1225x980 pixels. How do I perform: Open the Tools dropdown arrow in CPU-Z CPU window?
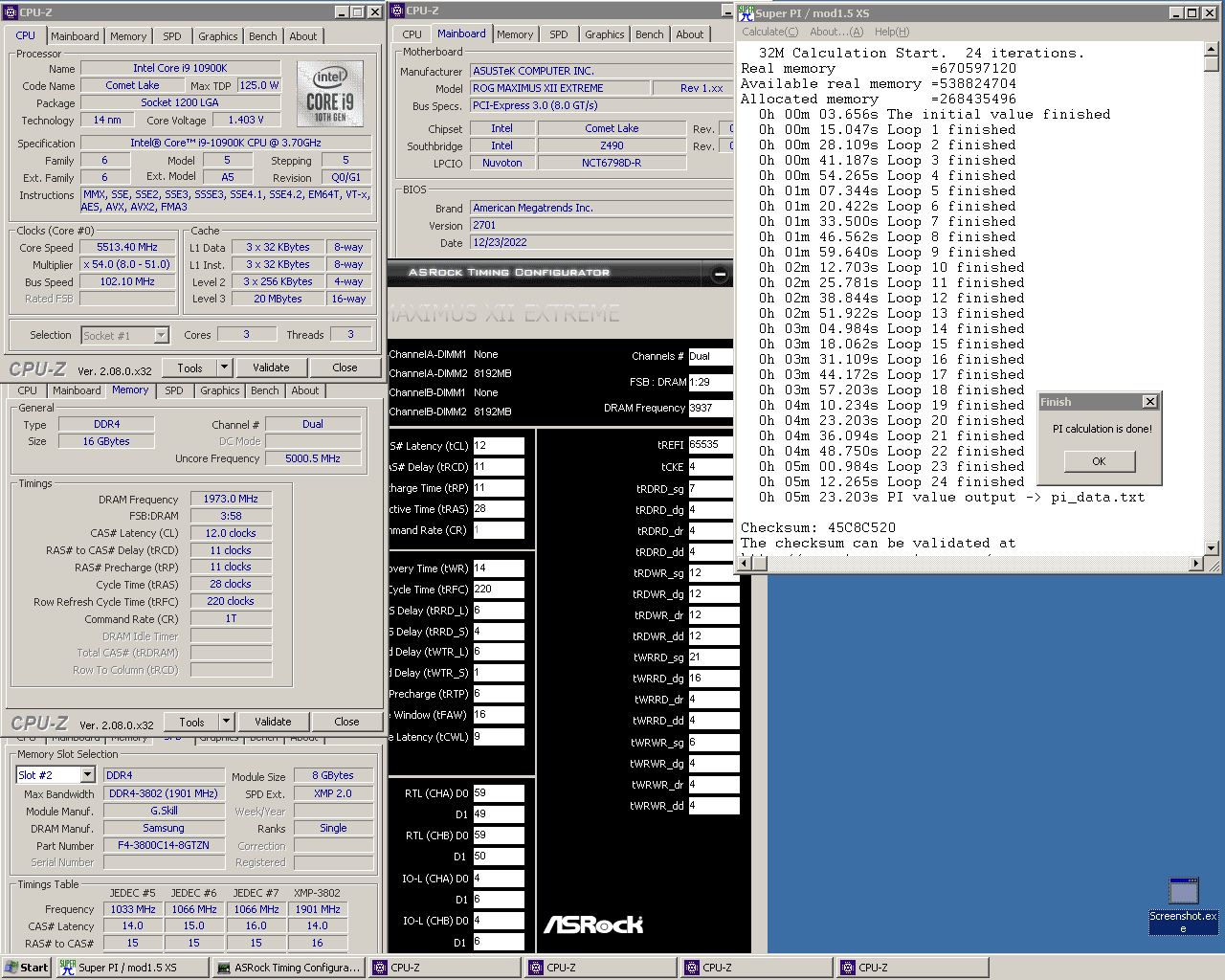click(225, 367)
